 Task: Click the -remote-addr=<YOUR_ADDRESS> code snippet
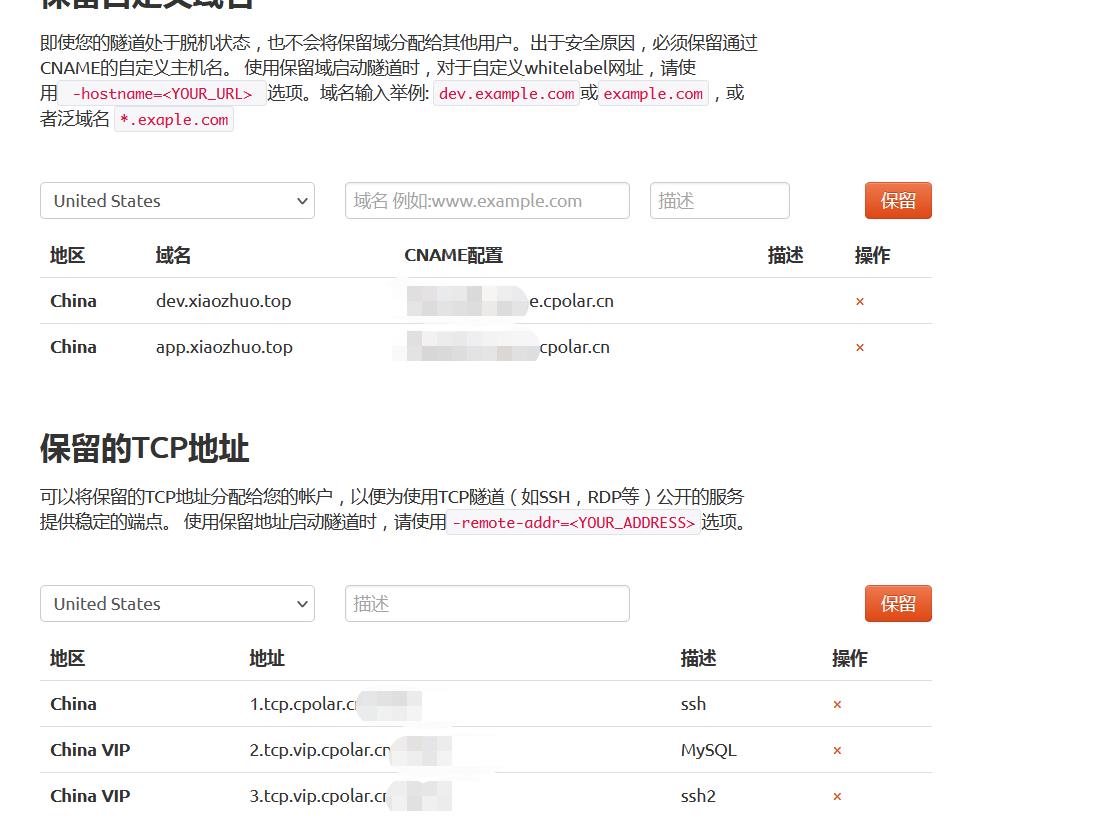point(574,523)
